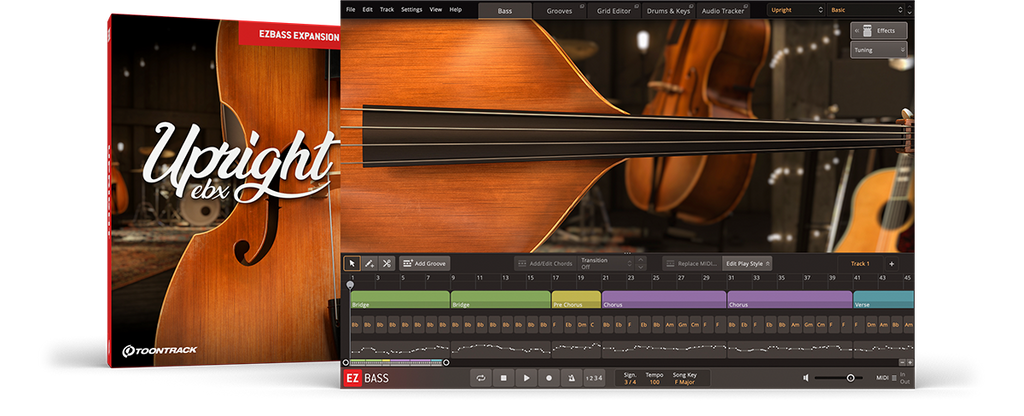Add a new track with plus button

click(x=891, y=264)
